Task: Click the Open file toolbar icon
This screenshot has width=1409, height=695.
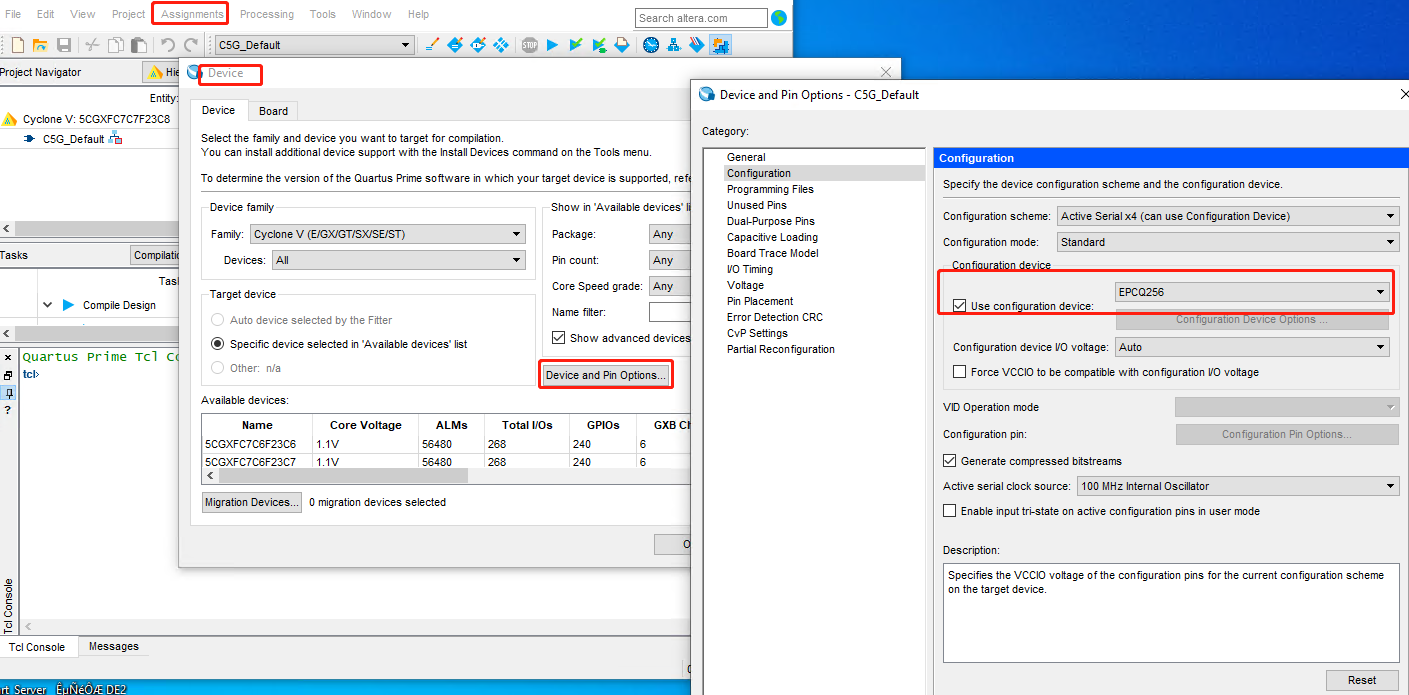Action: coord(41,45)
